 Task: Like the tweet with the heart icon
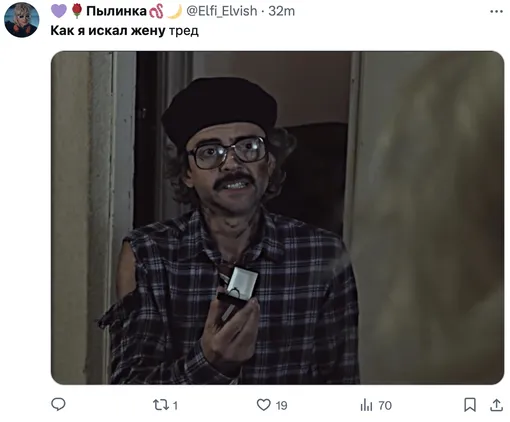click(x=264, y=405)
